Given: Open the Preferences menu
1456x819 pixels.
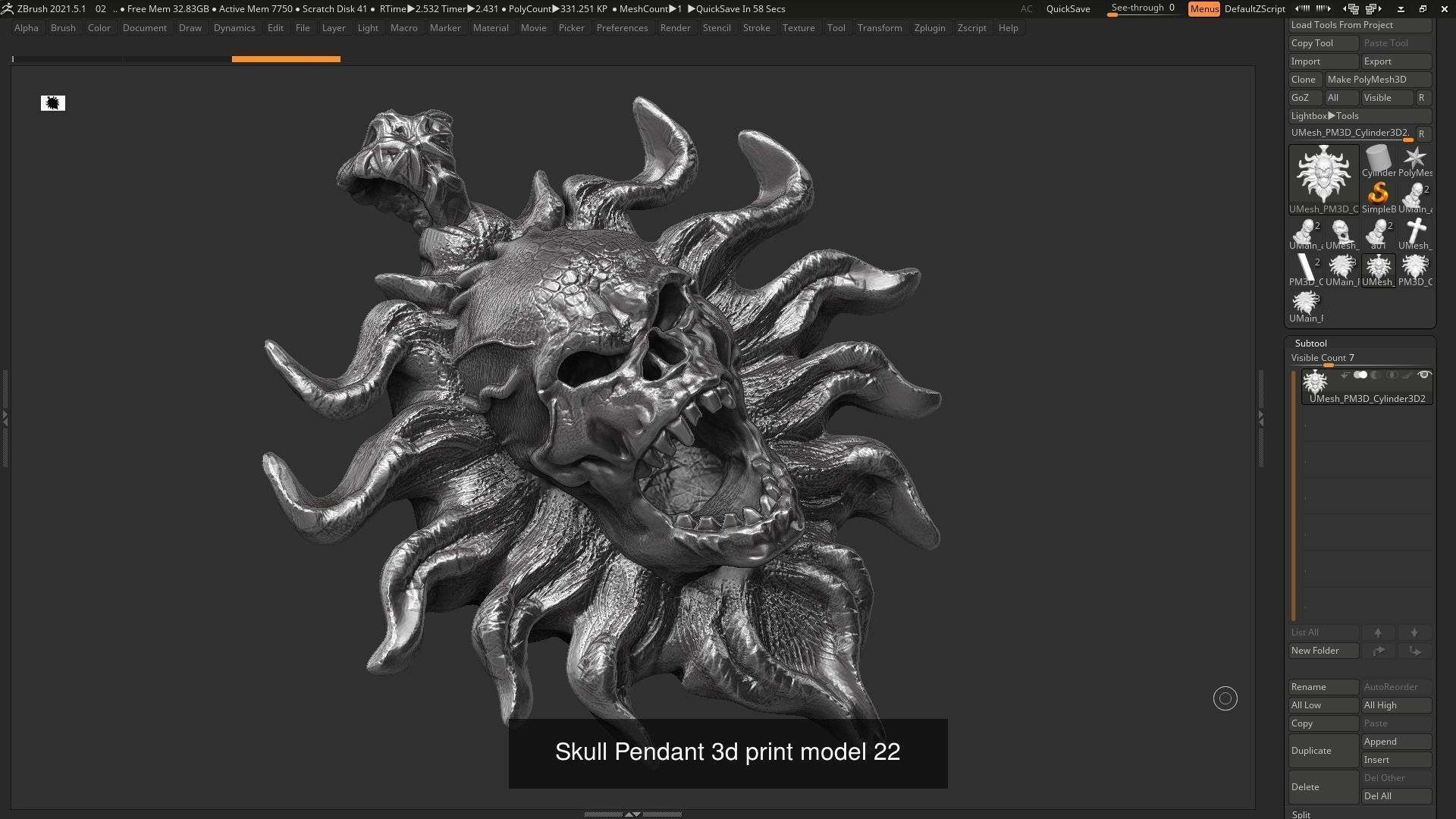Looking at the screenshot, I should pyautogui.click(x=622, y=28).
